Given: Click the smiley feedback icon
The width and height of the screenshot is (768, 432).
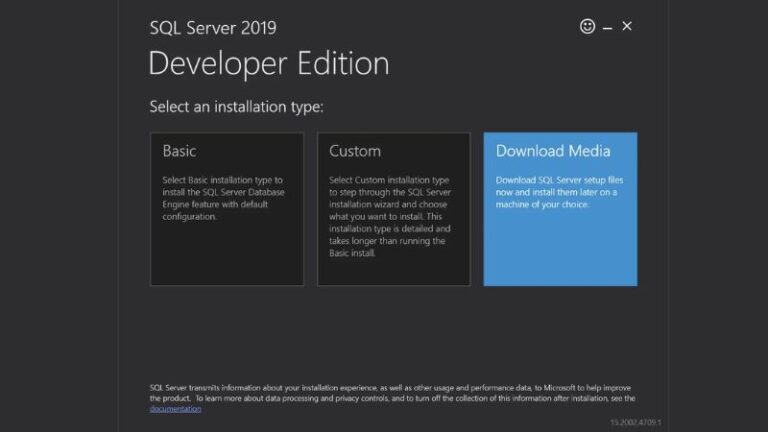Looking at the screenshot, I should 587,26.
